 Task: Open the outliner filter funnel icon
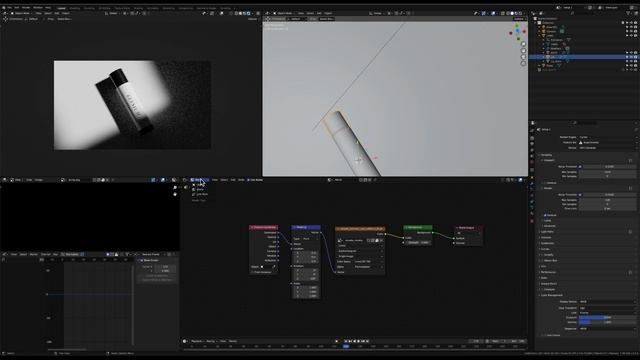(x=629, y=13)
